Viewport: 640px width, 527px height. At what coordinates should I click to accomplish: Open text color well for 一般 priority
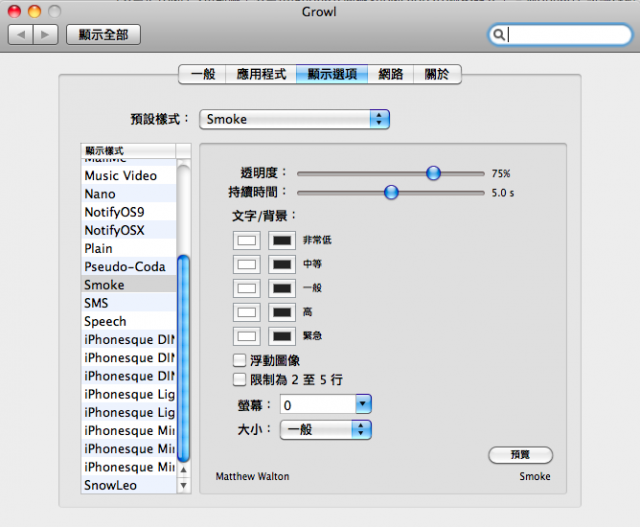pos(247,288)
